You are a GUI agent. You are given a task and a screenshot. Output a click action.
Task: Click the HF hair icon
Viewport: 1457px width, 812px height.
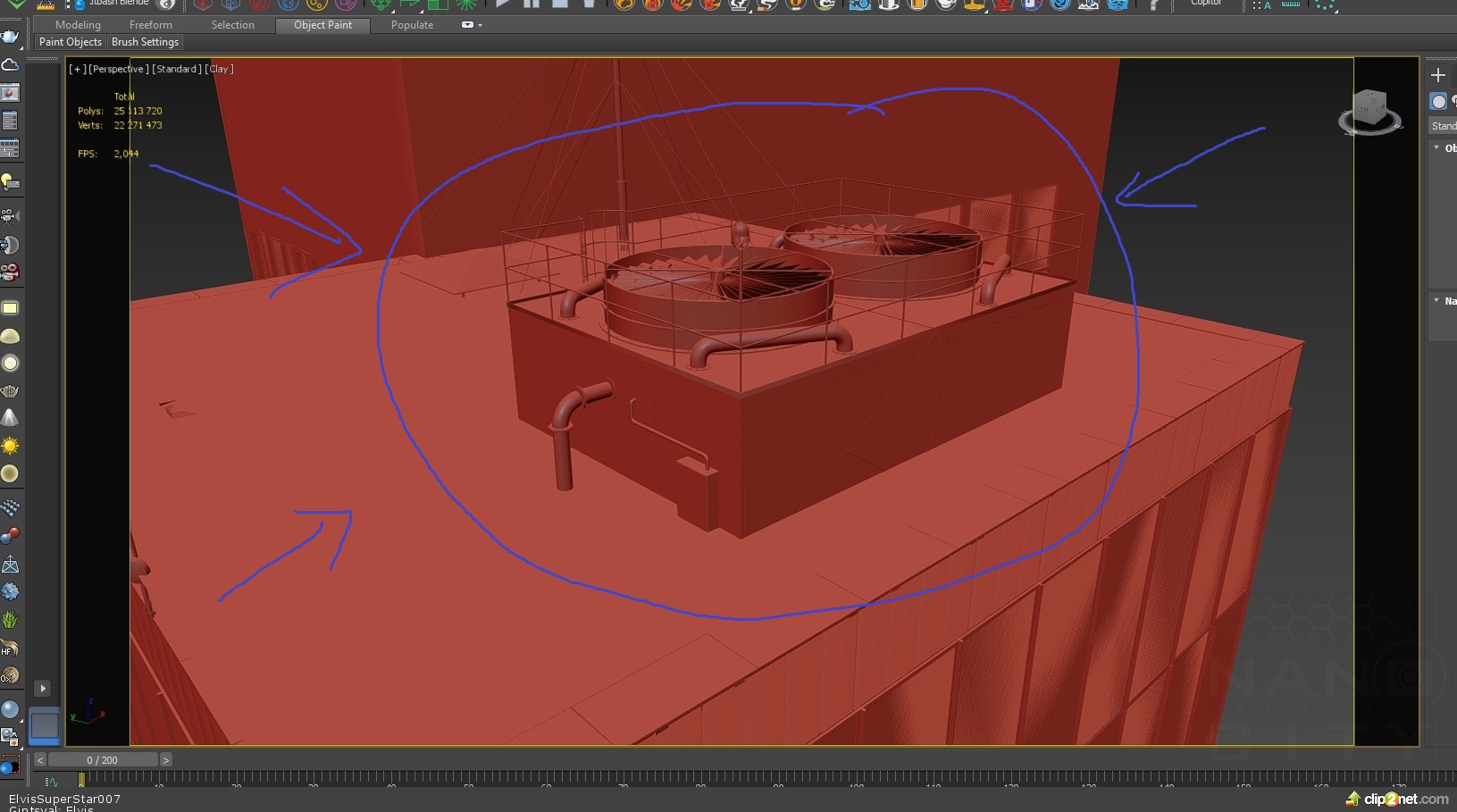10,647
